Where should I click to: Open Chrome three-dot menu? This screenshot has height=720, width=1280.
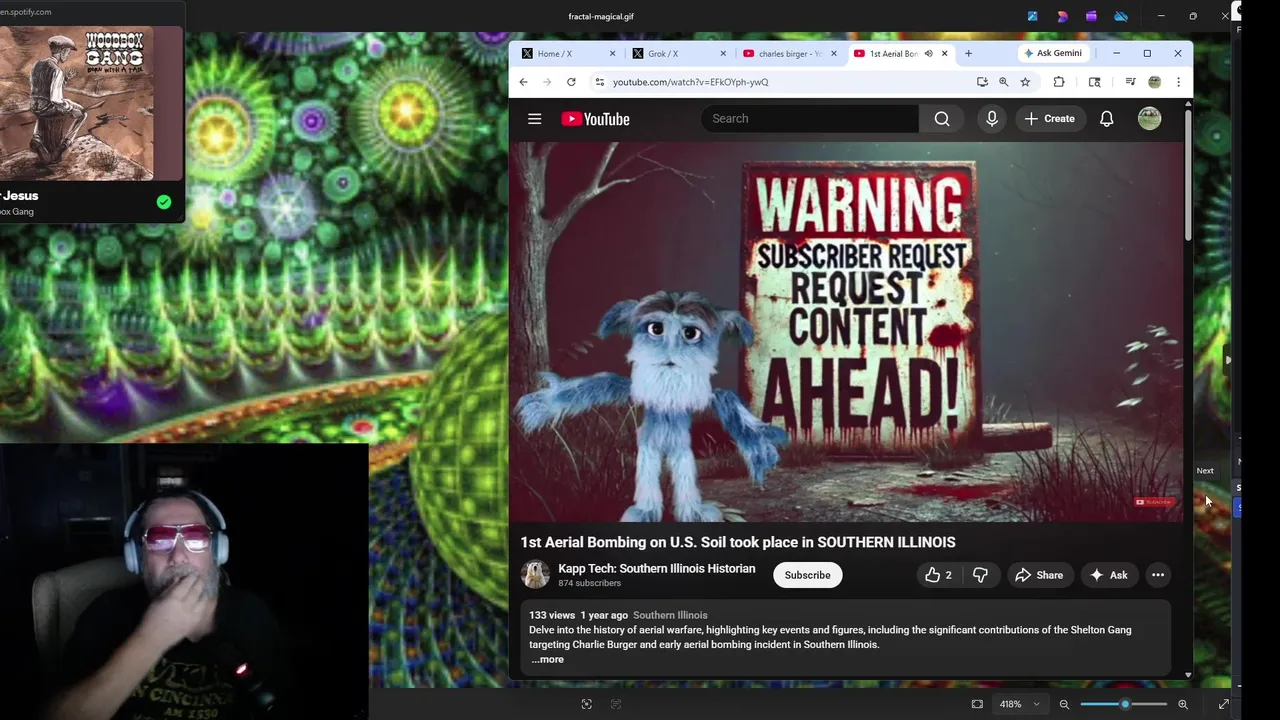coord(1178,82)
